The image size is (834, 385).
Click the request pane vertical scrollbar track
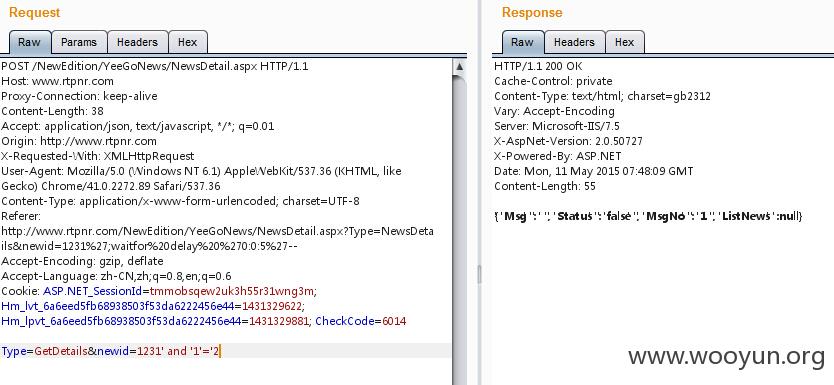tap(460, 229)
